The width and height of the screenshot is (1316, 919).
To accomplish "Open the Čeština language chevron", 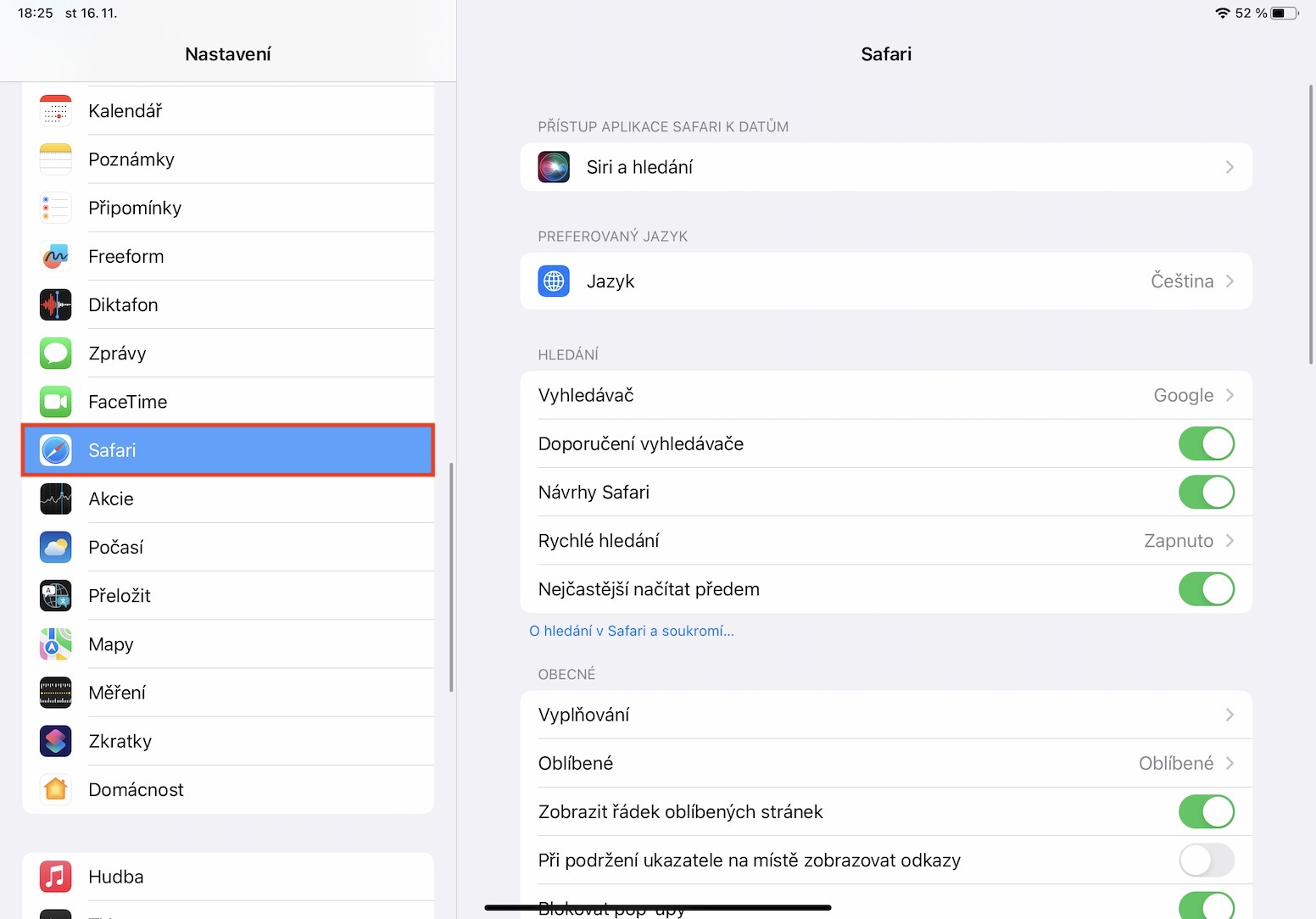I will [1230, 281].
